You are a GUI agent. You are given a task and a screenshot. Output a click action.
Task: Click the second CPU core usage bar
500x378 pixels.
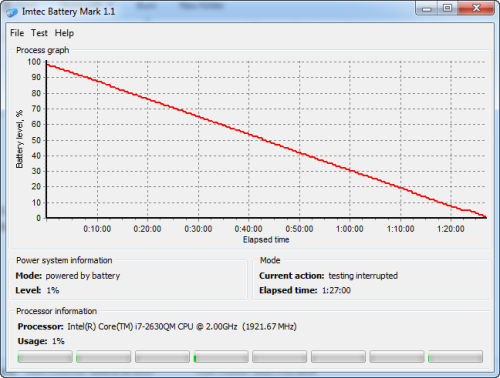(104, 357)
